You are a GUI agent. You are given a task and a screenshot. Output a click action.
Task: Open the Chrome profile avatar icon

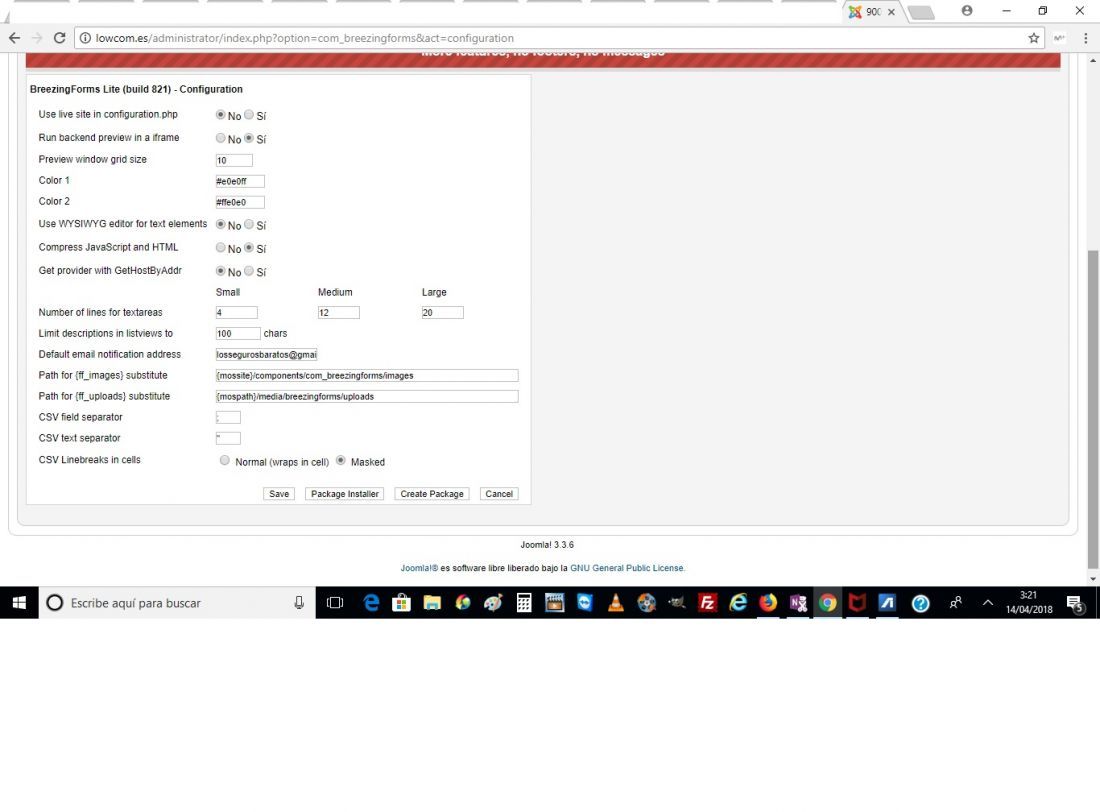tap(967, 11)
